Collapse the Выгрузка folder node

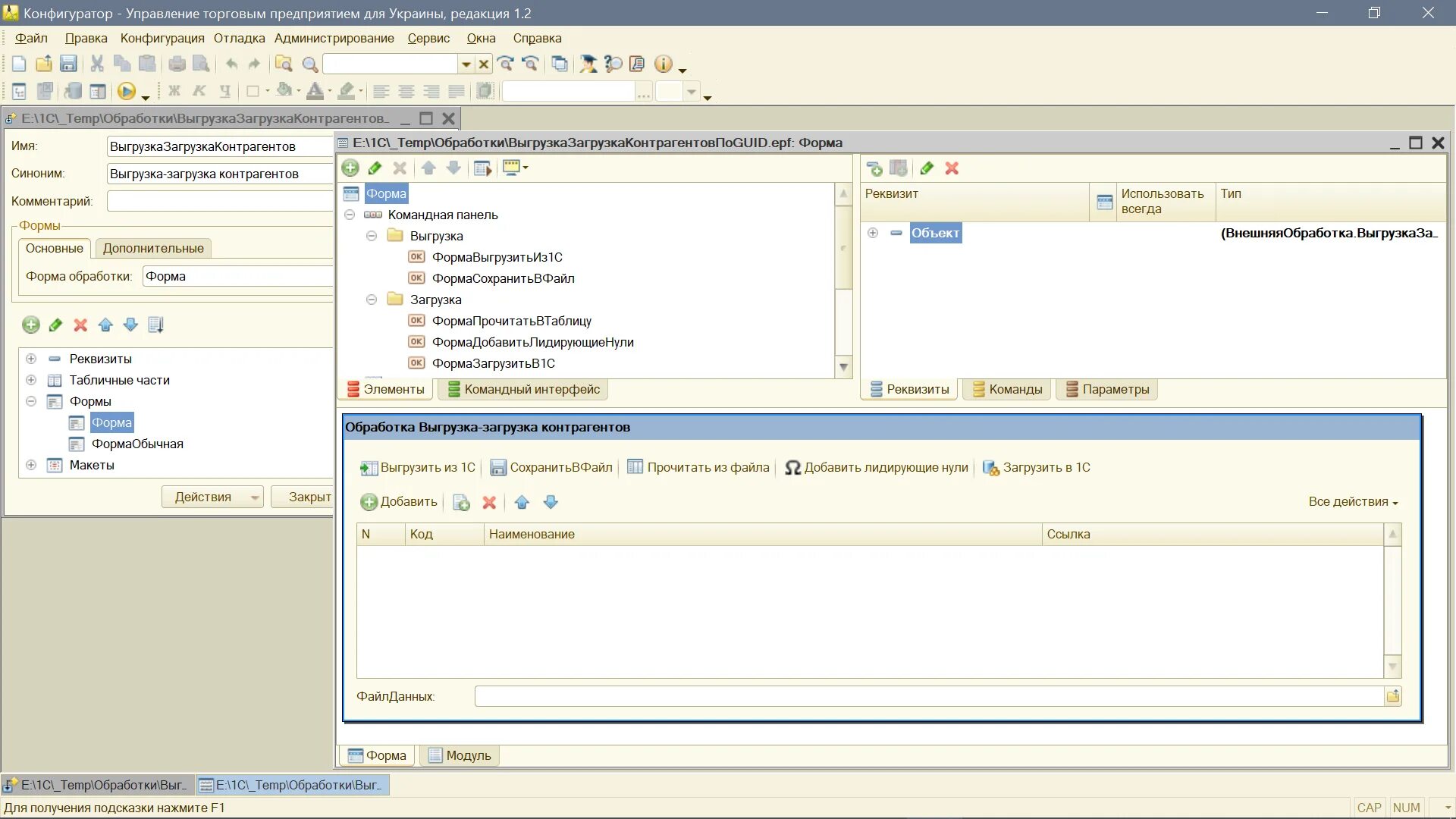[372, 236]
